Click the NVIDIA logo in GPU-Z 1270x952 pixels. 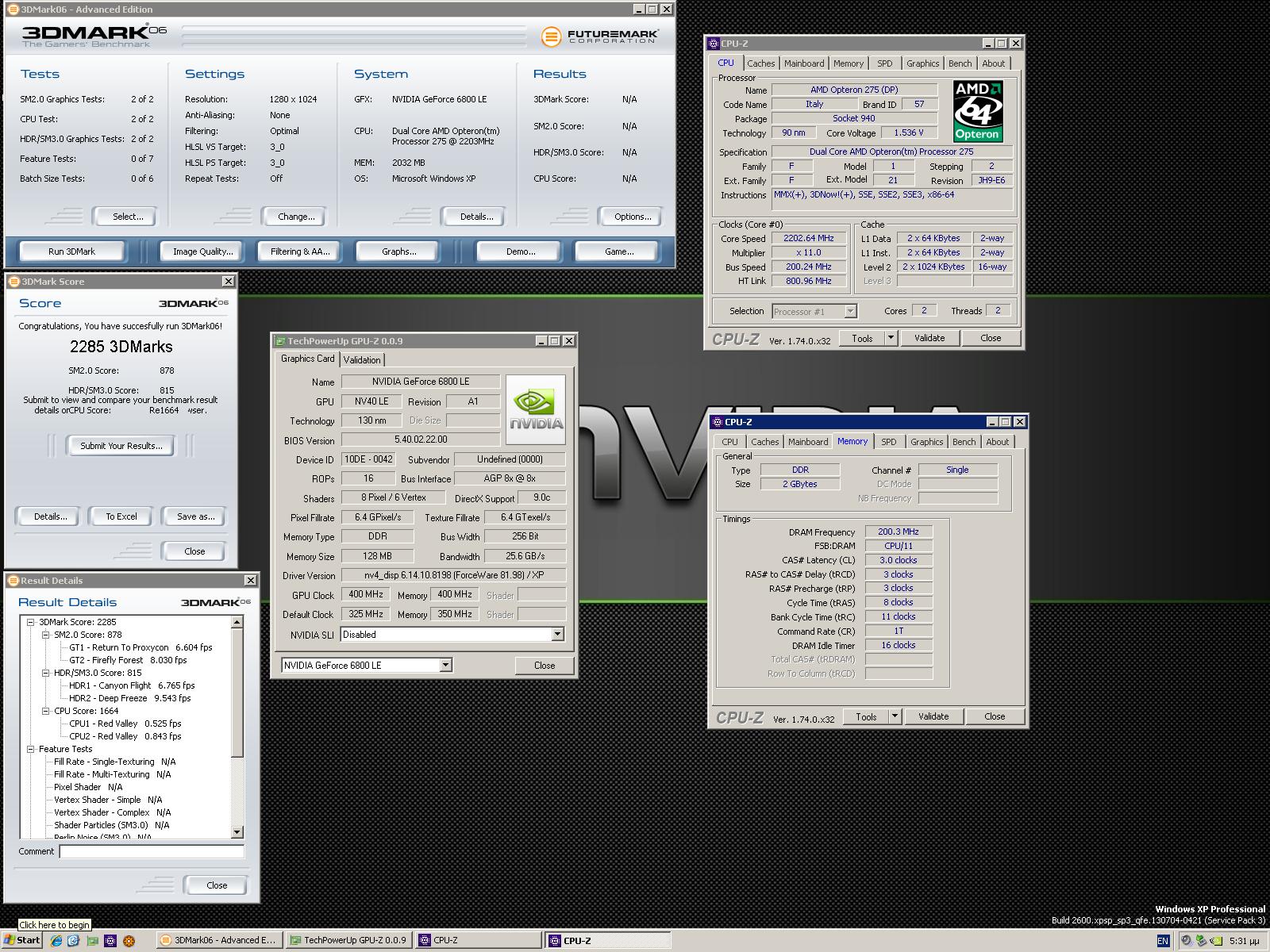[536, 409]
